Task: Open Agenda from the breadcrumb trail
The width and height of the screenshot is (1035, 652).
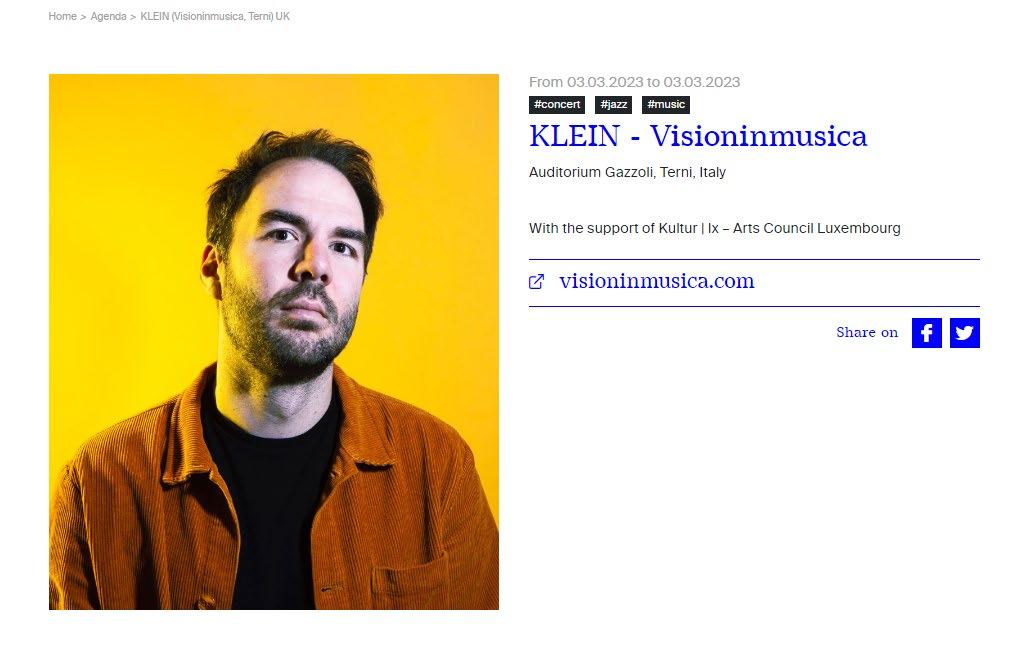Action: click(x=108, y=16)
